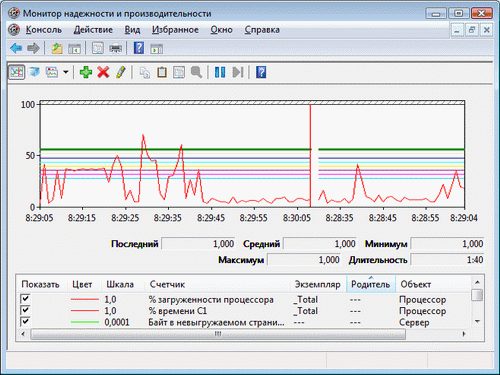Screen dimensions: 500x375
Task: Freeze the display with the pause button
Action: 220,72
